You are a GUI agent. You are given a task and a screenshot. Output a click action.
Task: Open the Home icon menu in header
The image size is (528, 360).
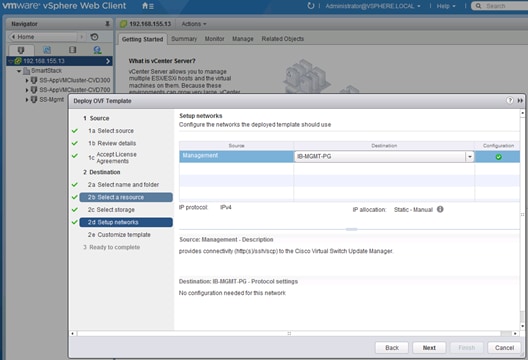coord(148,6)
